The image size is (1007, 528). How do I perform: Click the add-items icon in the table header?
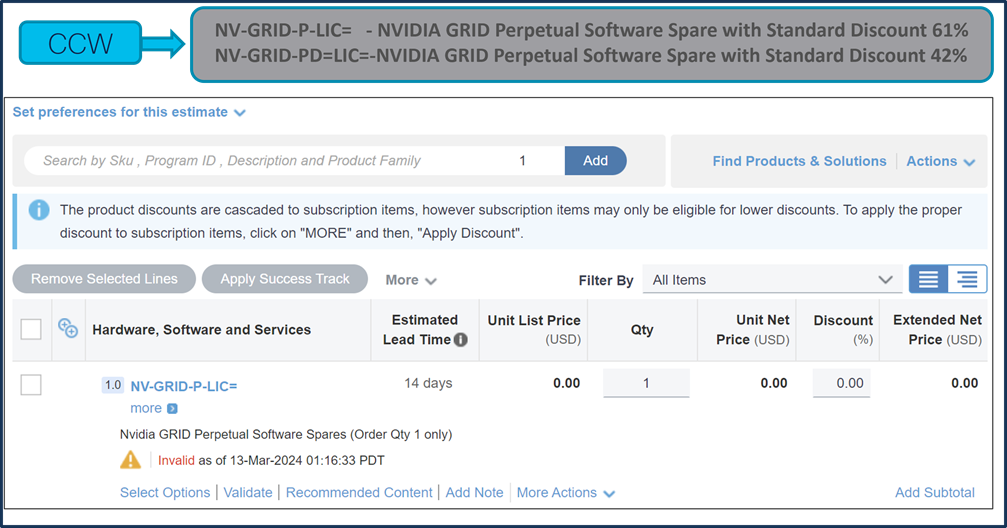[x=67, y=328]
